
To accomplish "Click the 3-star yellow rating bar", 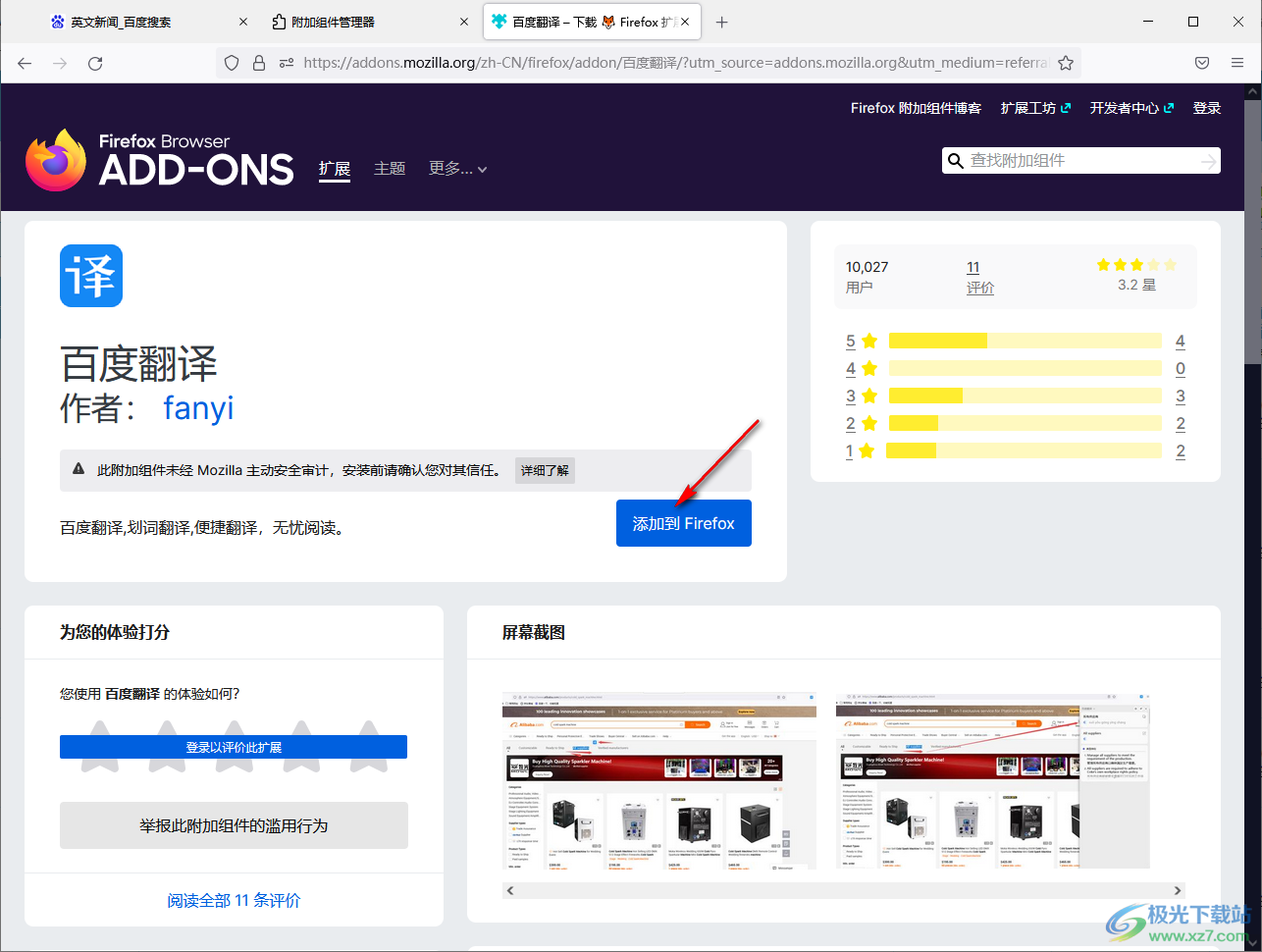I will tap(1025, 396).
